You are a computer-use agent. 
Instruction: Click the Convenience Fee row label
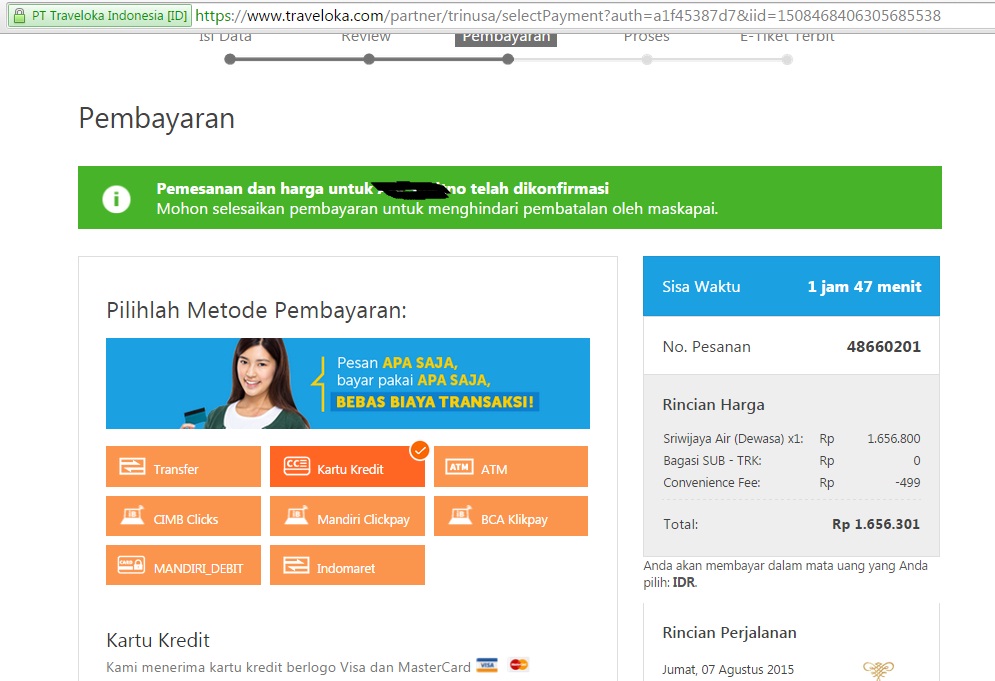[x=711, y=482]
